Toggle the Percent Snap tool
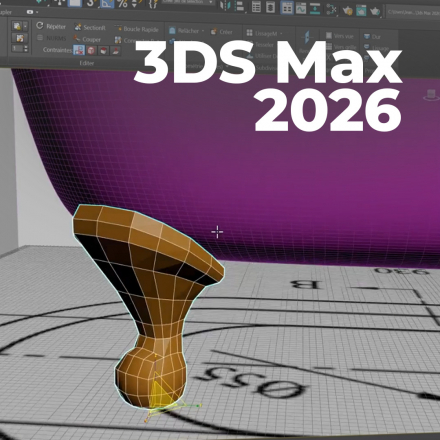The height and width of the screenshot is (440, 440). [x=122, y=3]
